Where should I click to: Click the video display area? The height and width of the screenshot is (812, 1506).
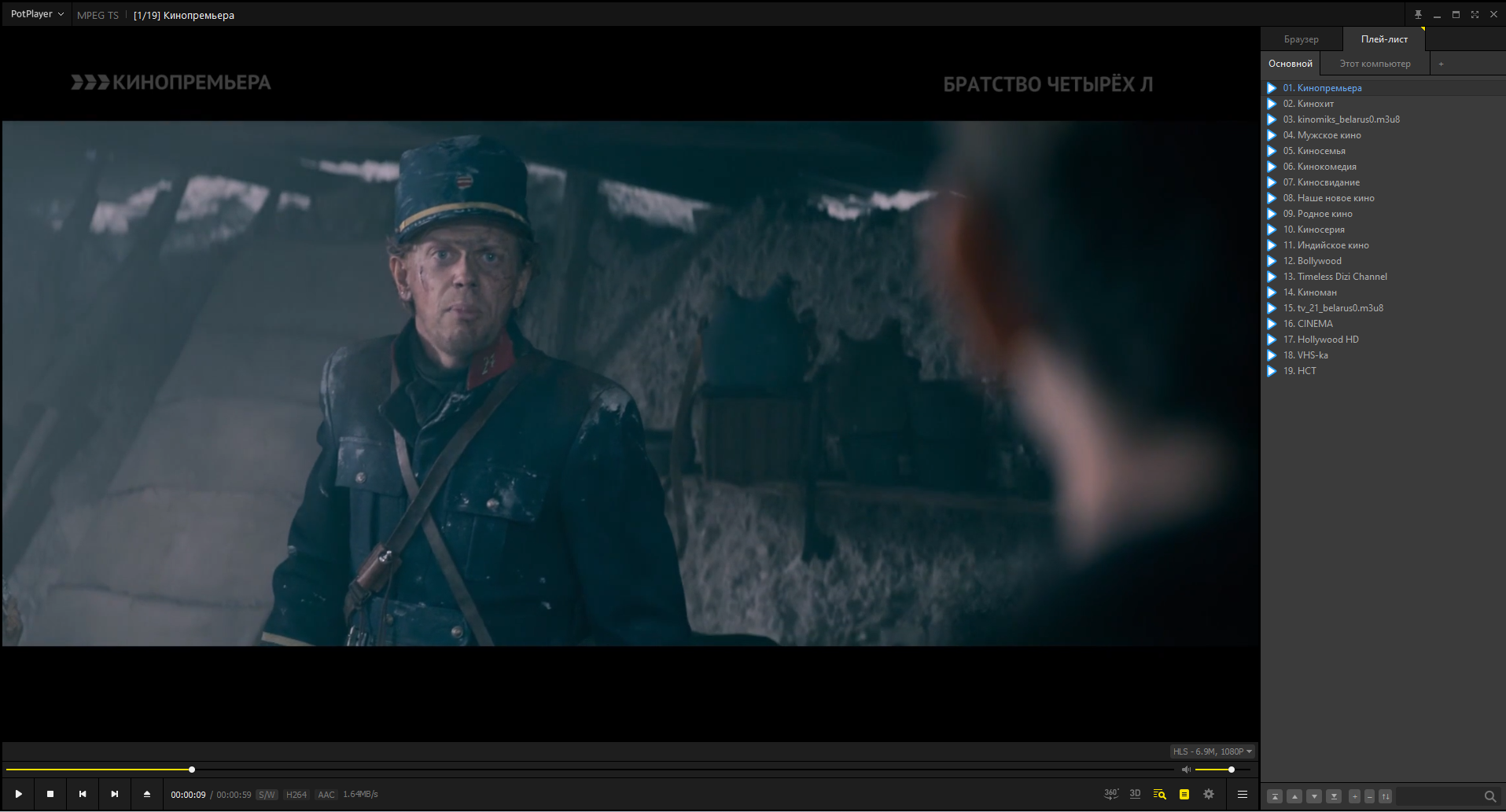tap(631, 384)
